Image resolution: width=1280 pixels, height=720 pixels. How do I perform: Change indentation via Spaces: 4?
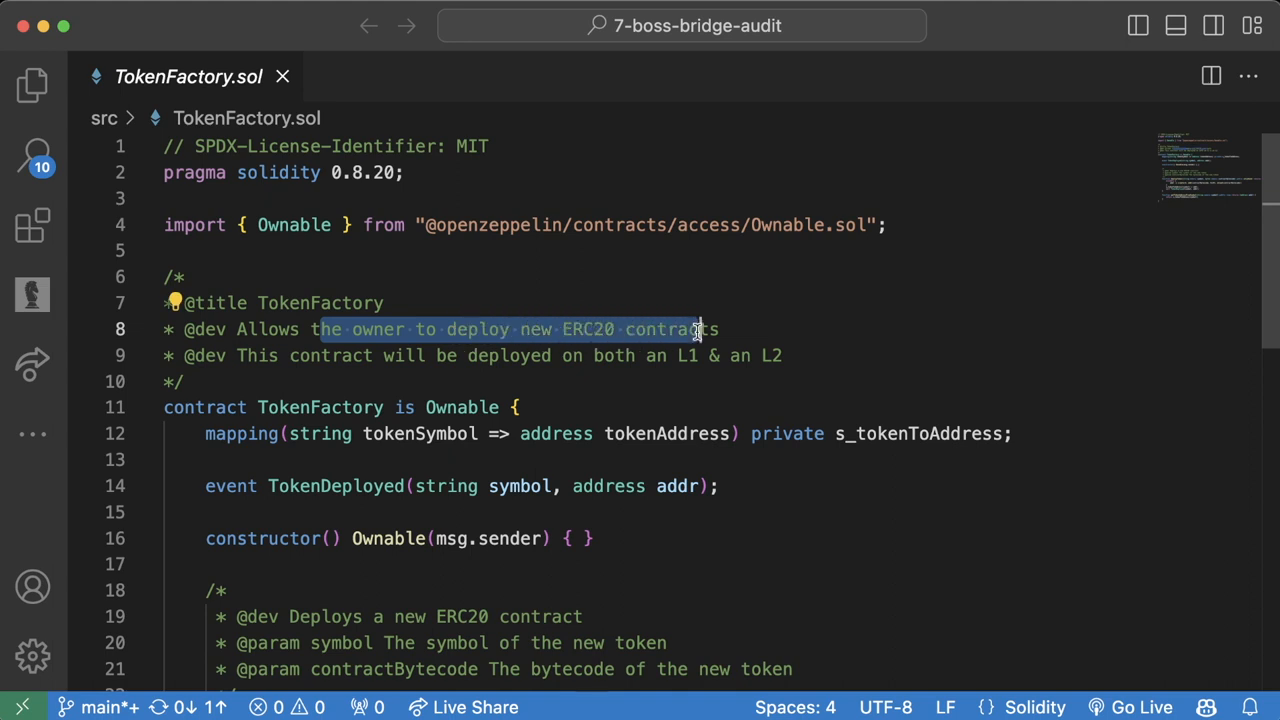[795, 707]
